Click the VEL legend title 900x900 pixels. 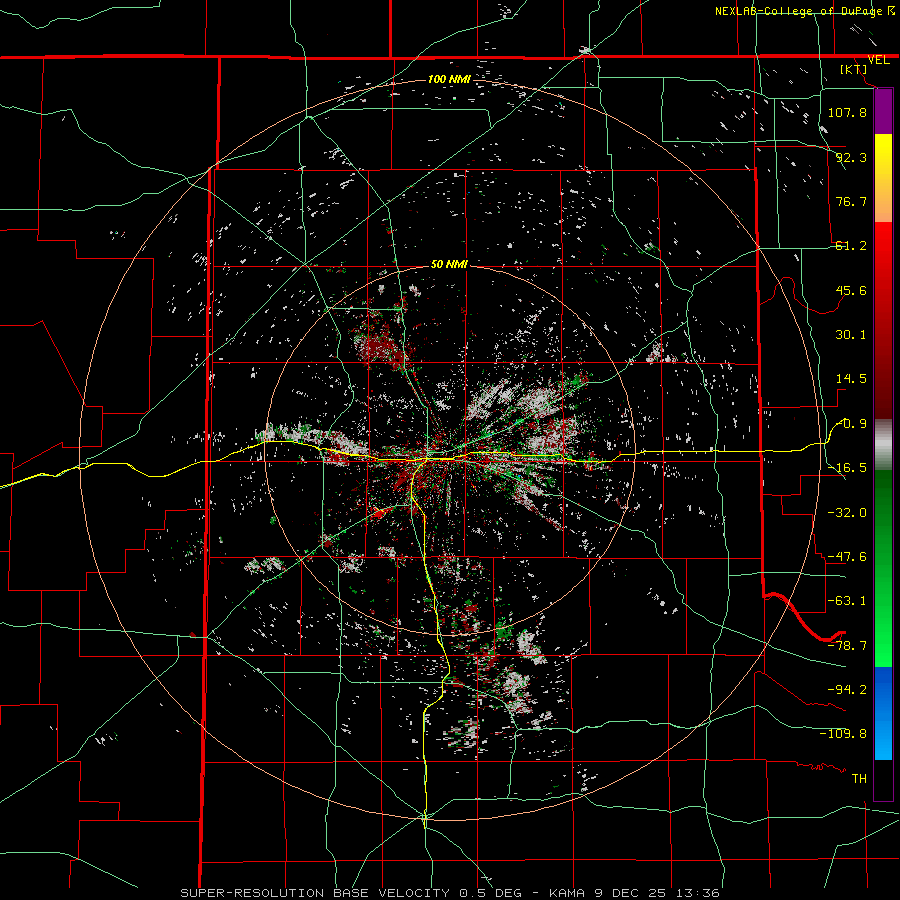click(x=878, y=60)
